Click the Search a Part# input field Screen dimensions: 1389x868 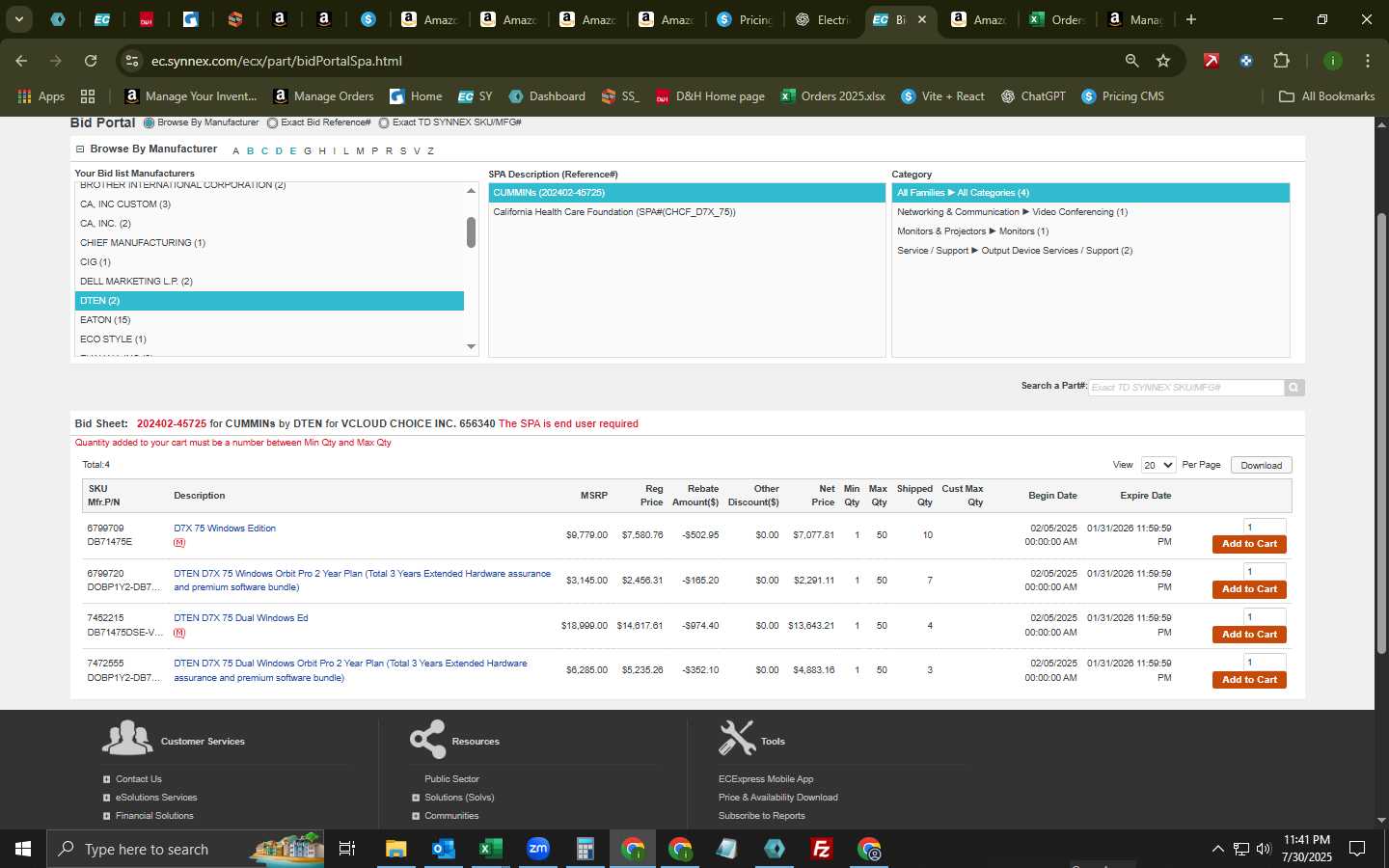click(1186, 388)
